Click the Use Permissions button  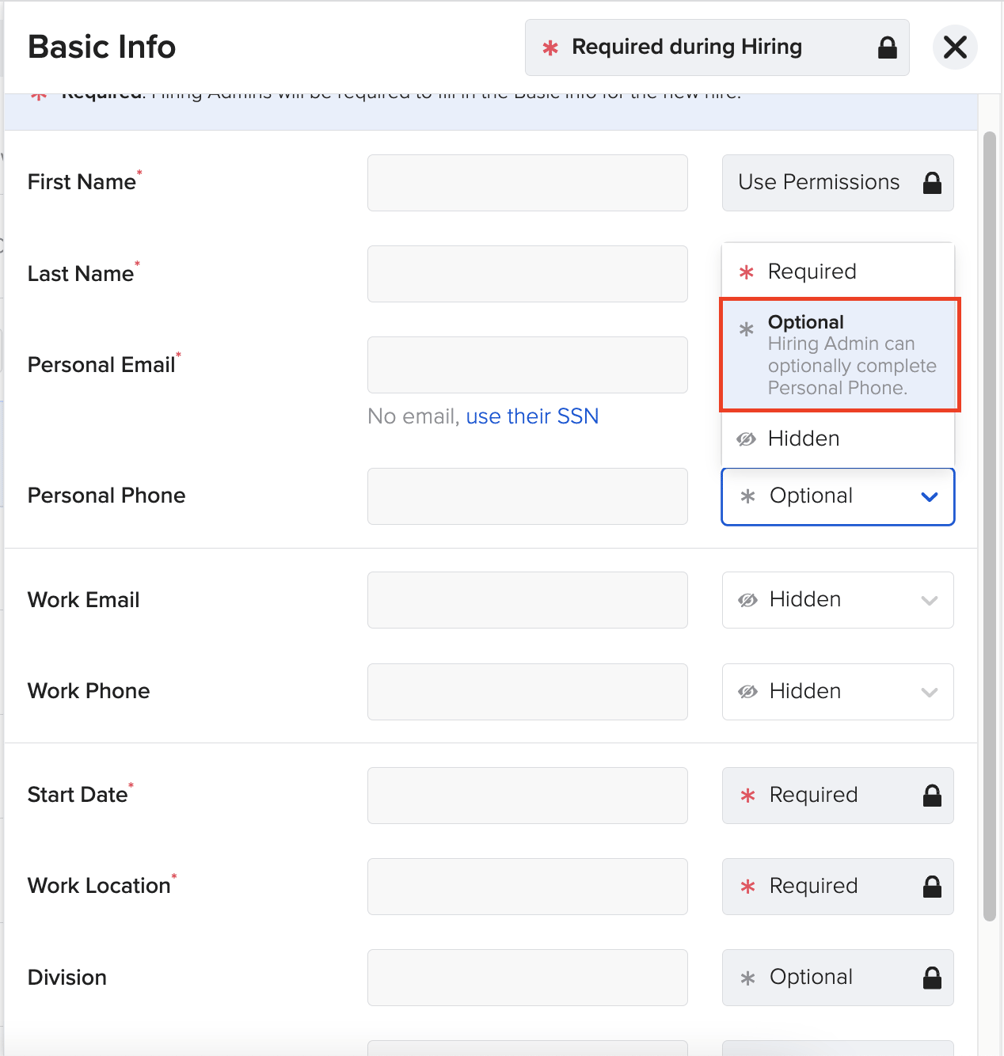point(837,183)
